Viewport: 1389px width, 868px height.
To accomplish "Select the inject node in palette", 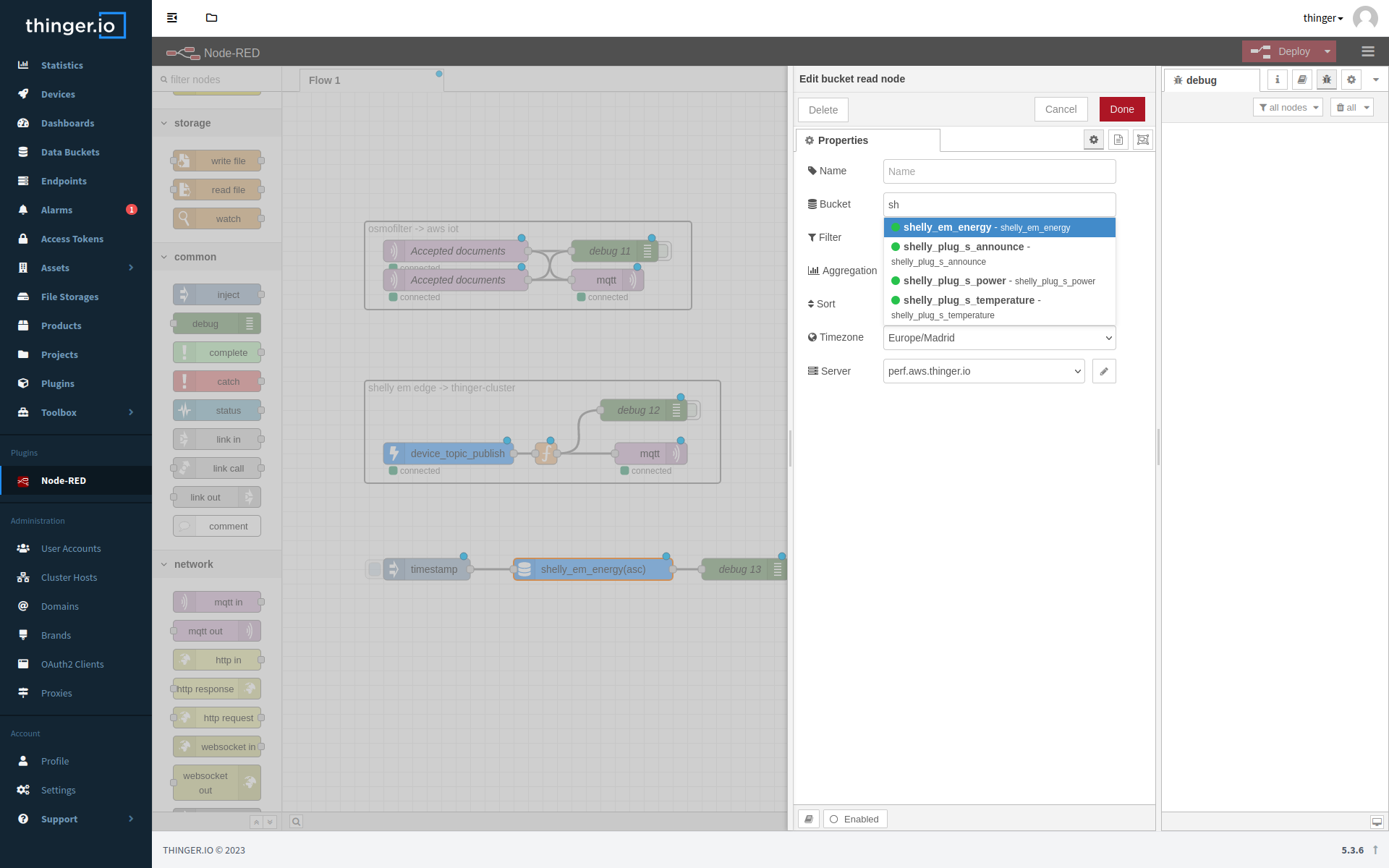I will [217, 294].
